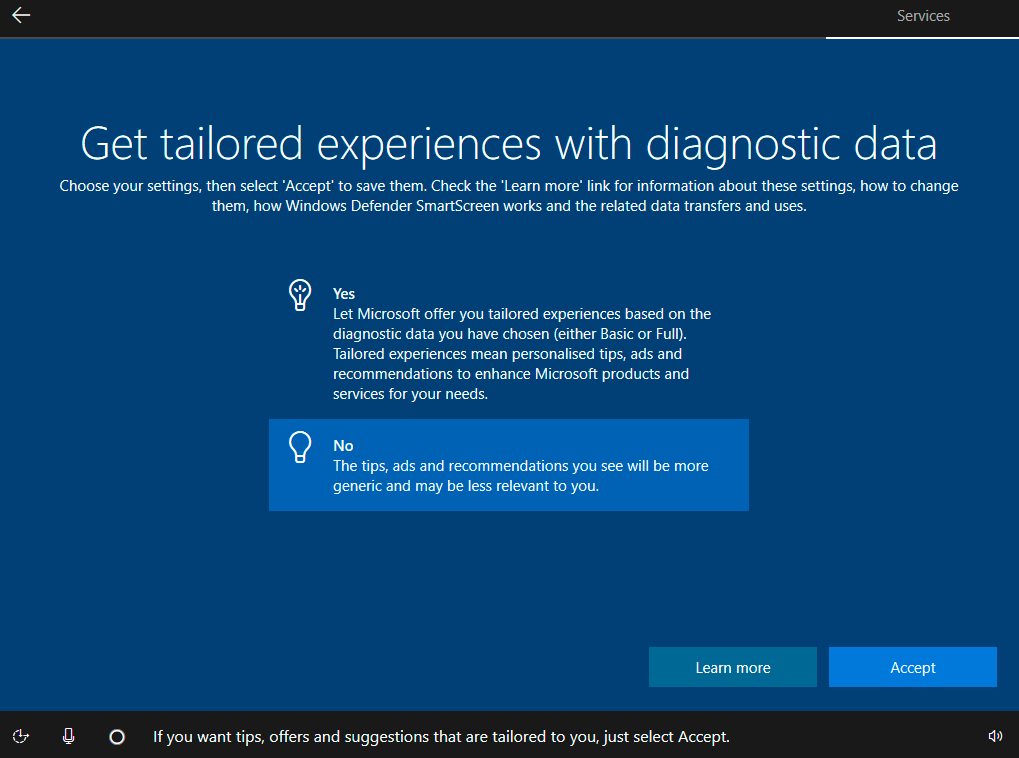The width and height of the screenshot is (1019, 758).
Task: Click the 'The tips, ads and recommendations' description
Action: [x=521, y=476]
